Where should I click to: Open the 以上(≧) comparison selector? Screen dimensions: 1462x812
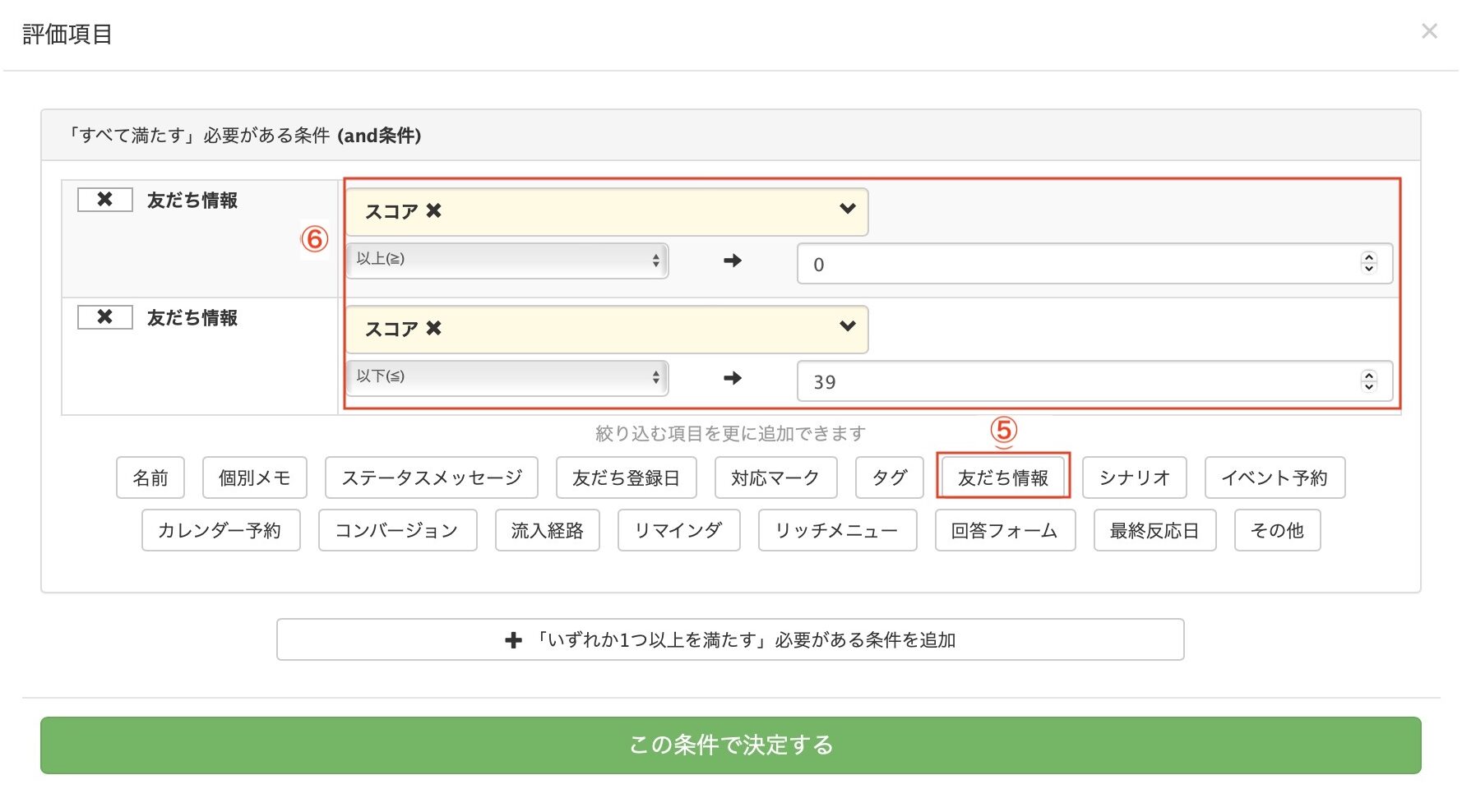coord(507,261)
